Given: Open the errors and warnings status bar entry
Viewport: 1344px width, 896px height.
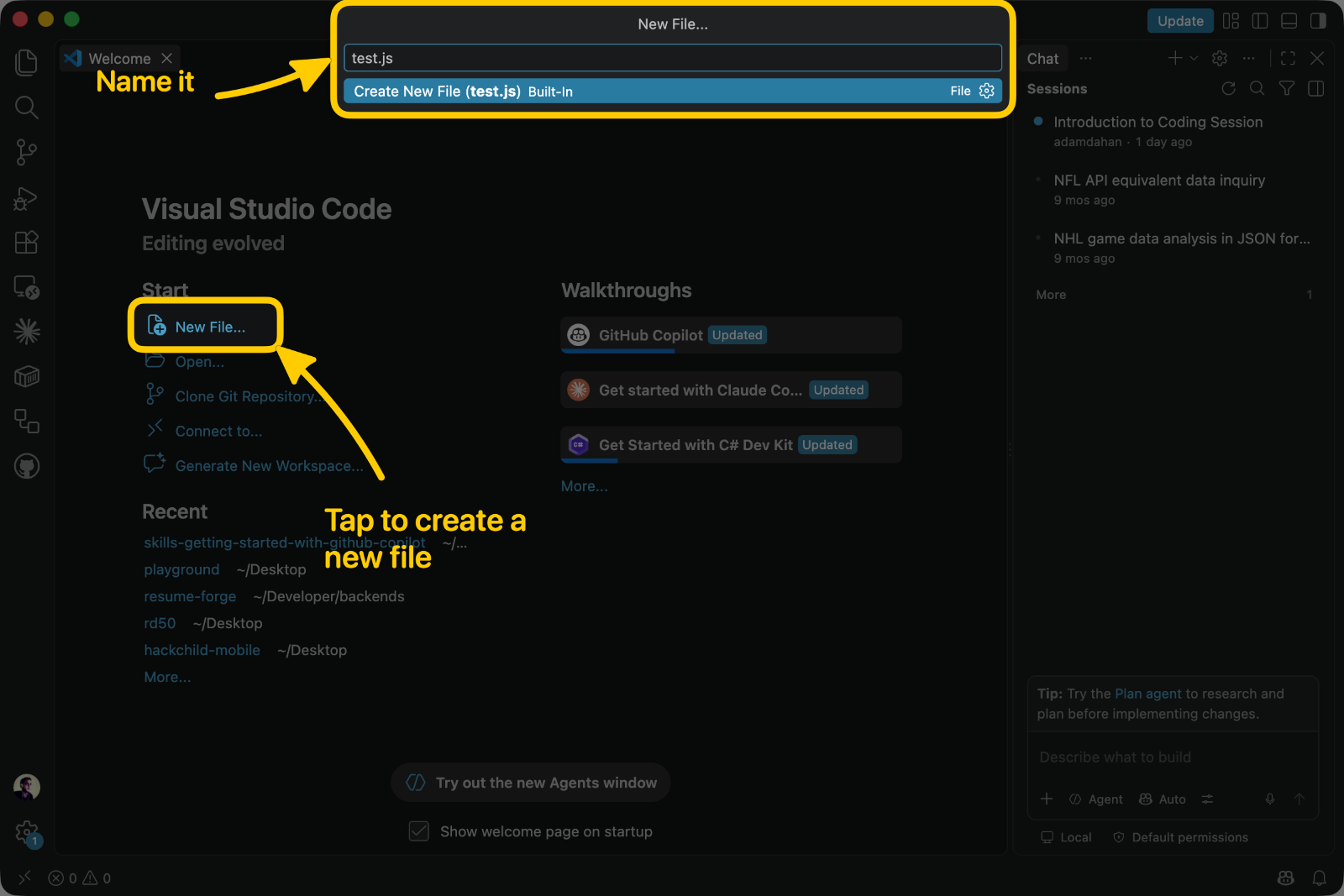Looking at the screenshot, I should pos(80,878).
